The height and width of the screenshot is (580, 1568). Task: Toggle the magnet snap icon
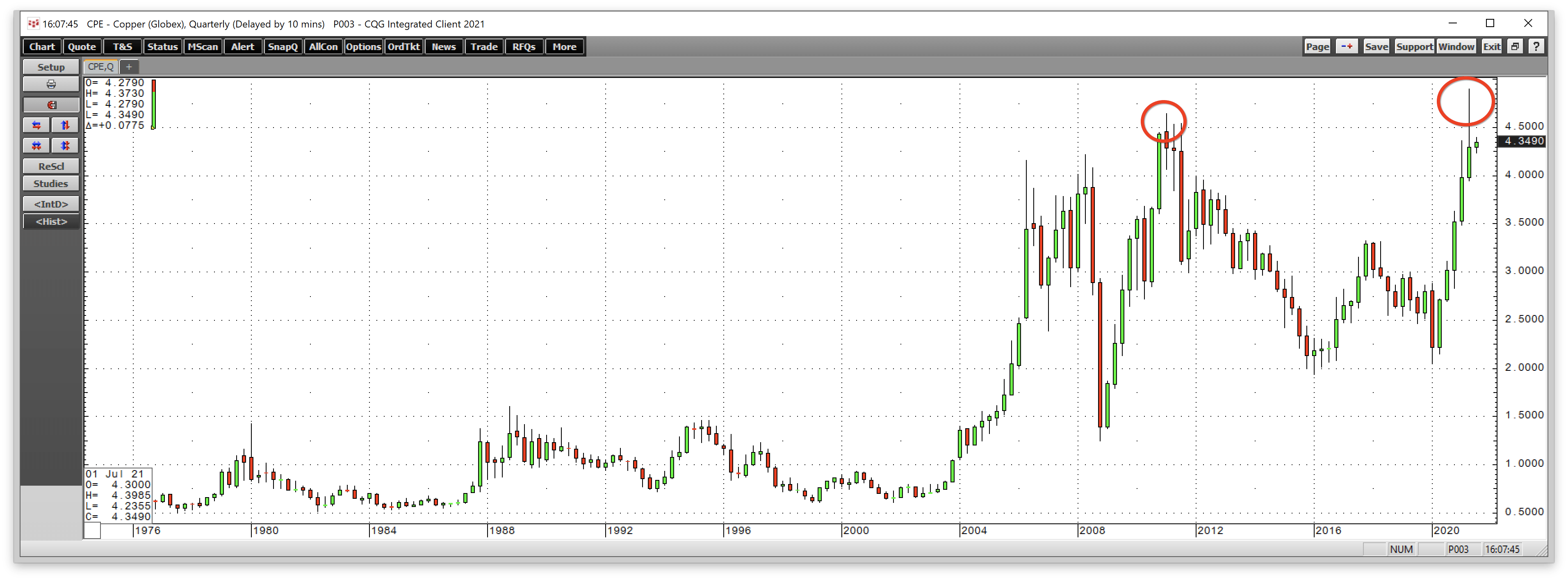(x=51, y=105)
